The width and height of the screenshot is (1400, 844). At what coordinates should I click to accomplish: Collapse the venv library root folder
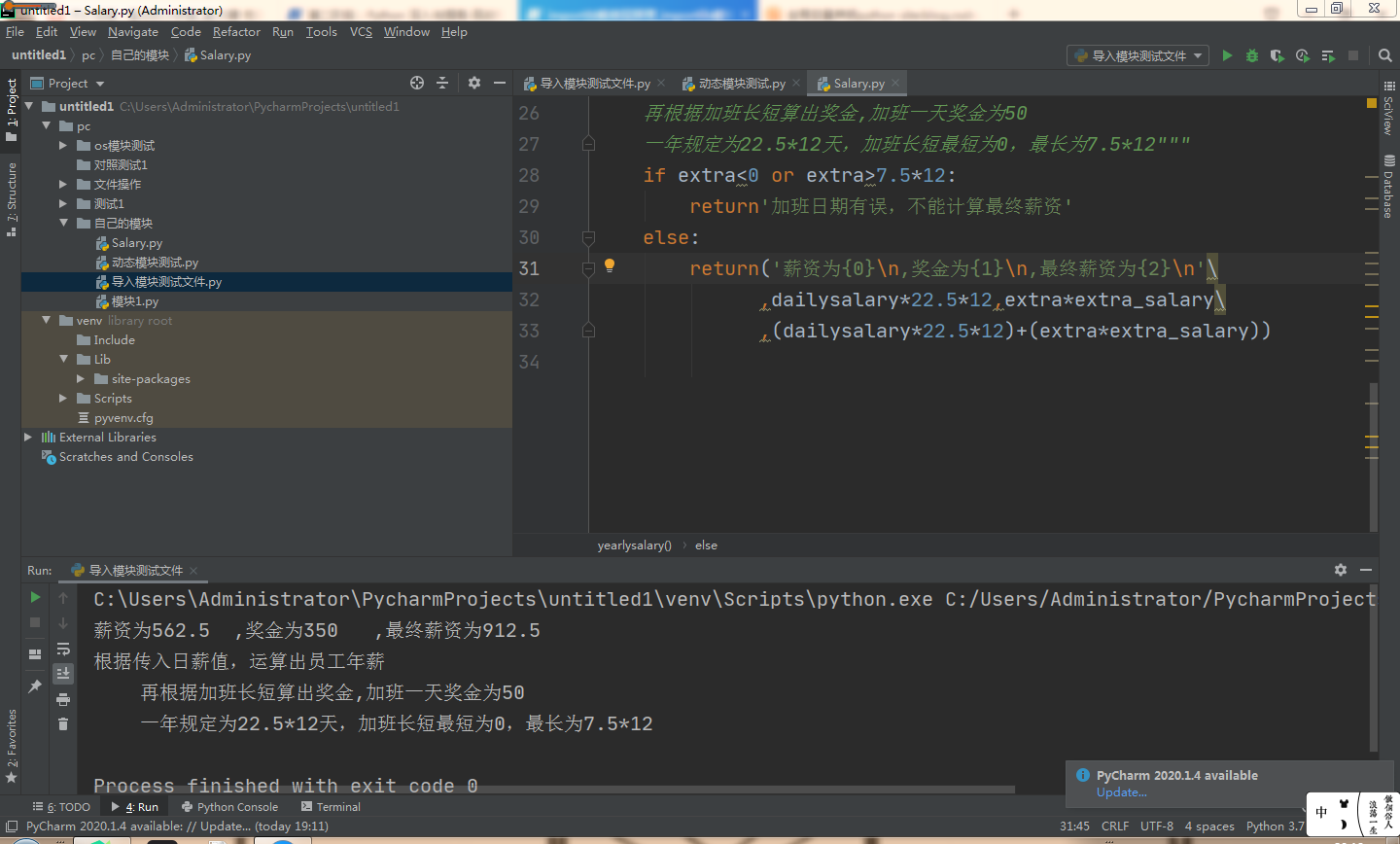click(46, 320)
